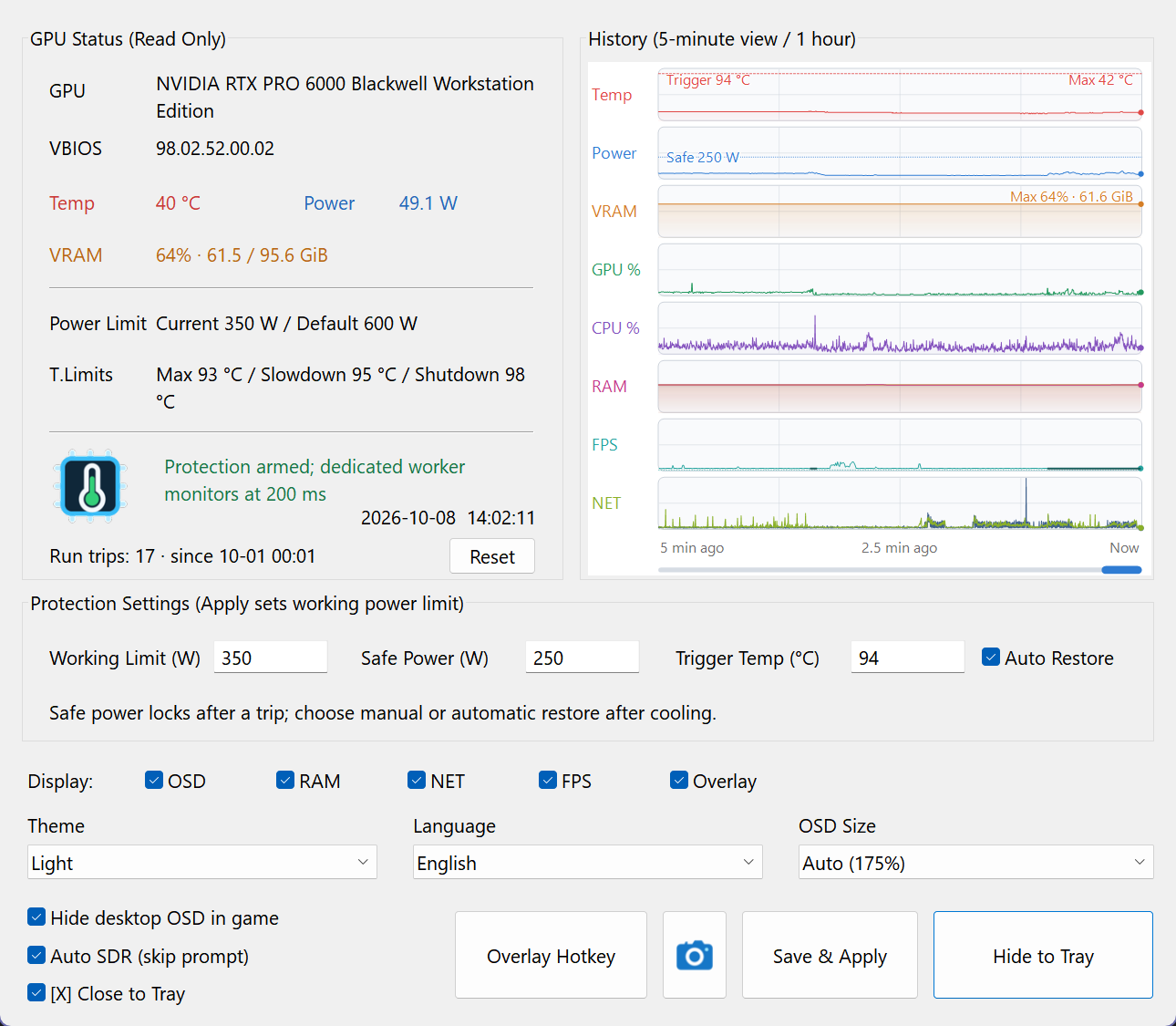
Task: Open the Overlay Hotkey button
Action: pyautogui.click(x=551, y=955)
